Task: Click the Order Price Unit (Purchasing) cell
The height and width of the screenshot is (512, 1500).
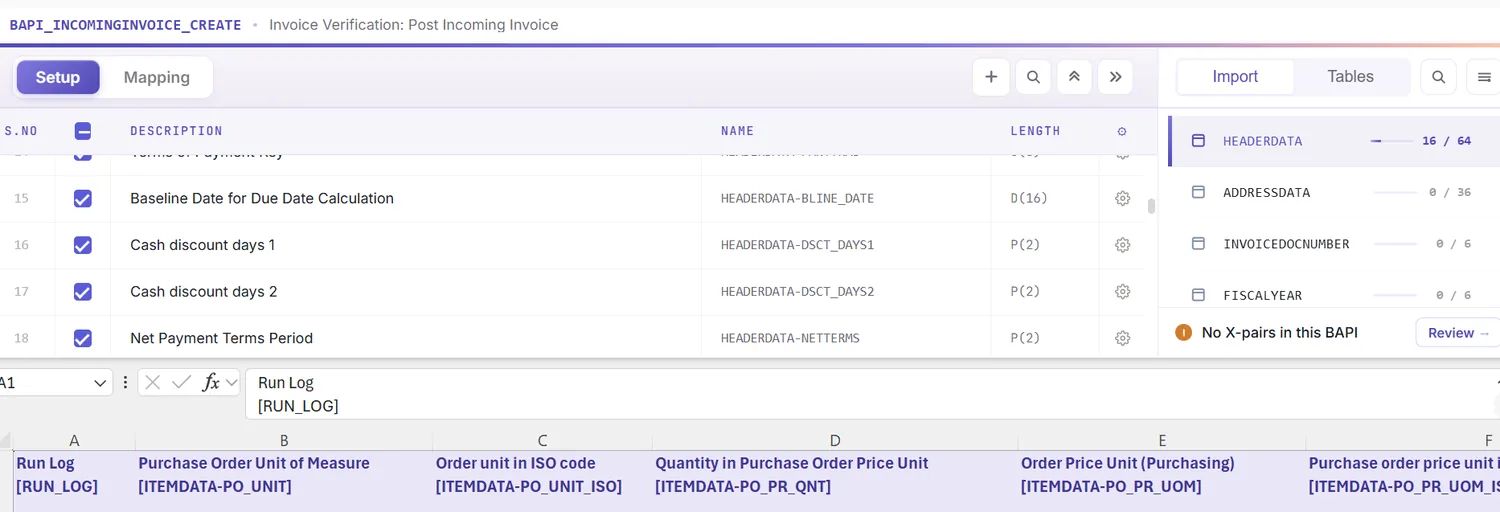Action: click(1162, 481)
